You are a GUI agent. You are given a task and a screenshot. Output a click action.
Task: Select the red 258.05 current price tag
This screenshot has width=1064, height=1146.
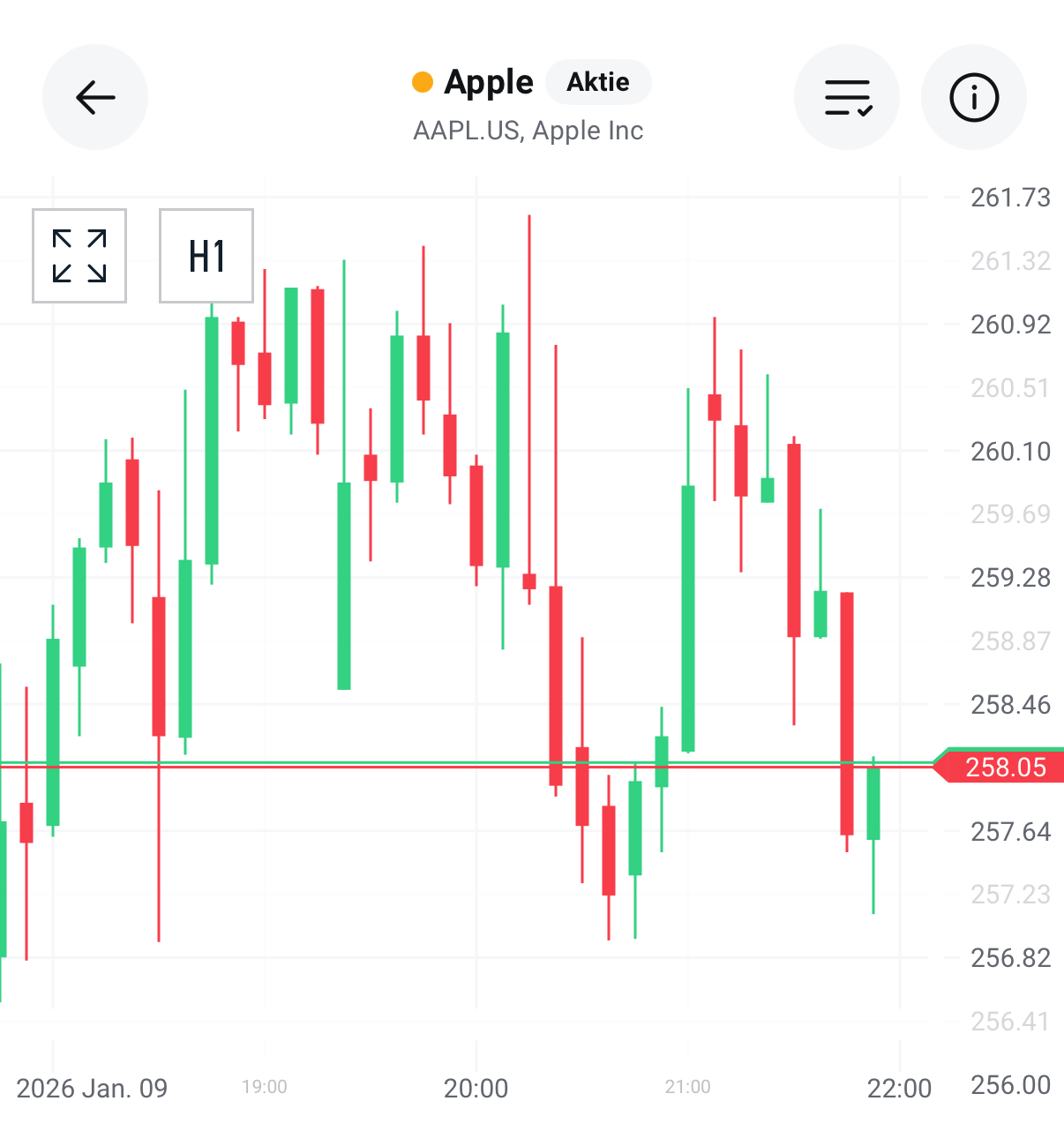(x=1004, y=767)
